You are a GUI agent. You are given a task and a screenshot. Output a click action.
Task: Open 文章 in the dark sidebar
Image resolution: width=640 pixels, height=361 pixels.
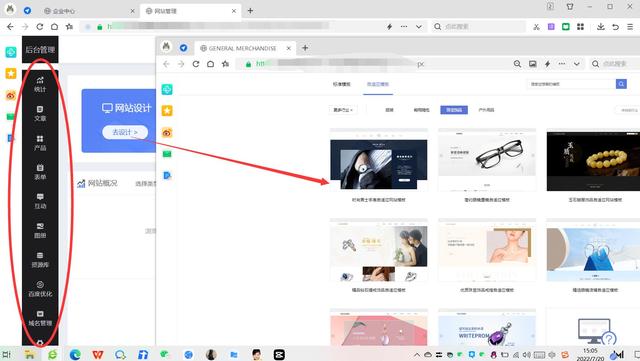(40, 114)
